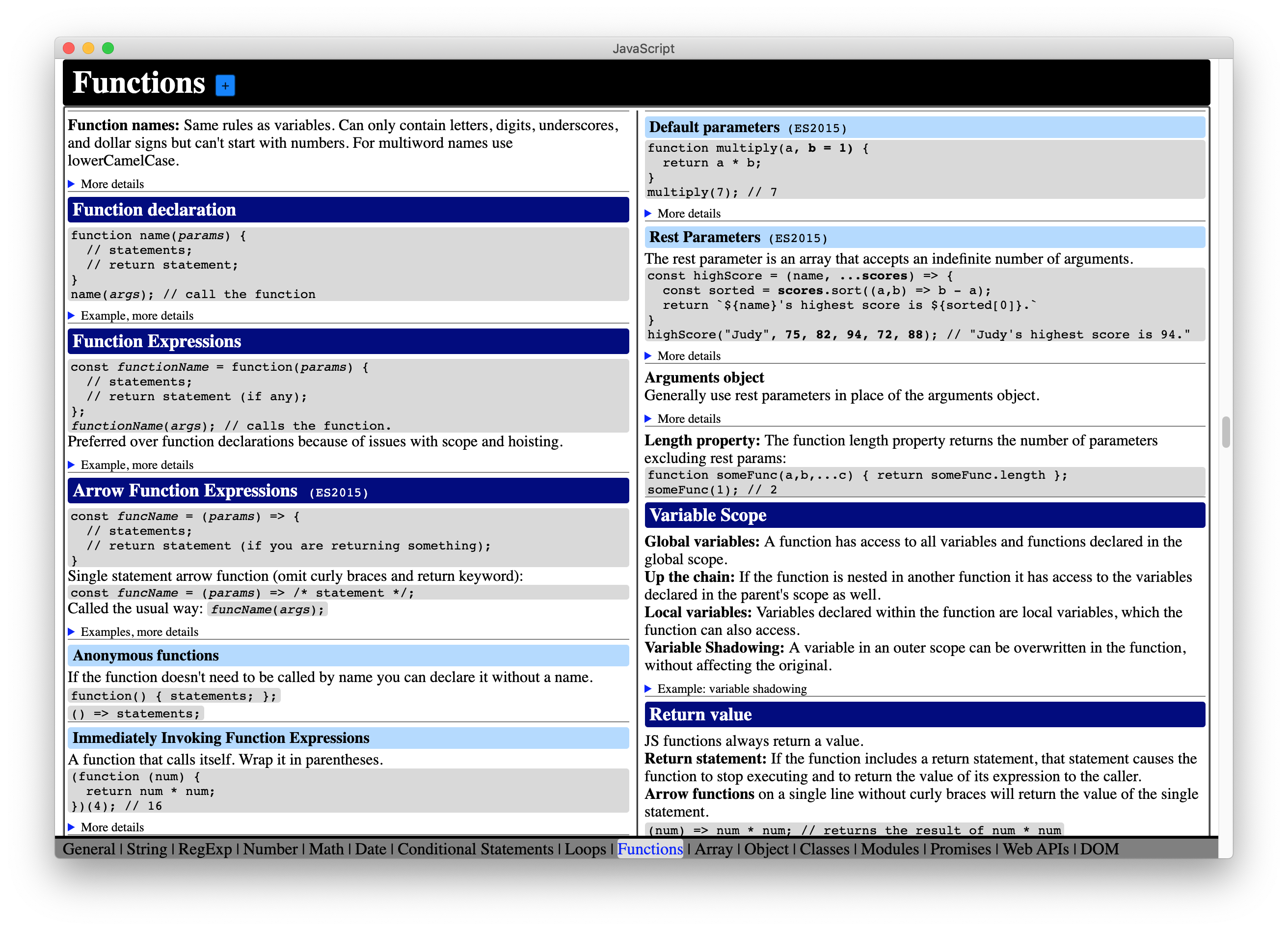The image size is (1288, 931).
Task: Click the 'name(args); // call the function' line
Action: click(x=193, y=295)
